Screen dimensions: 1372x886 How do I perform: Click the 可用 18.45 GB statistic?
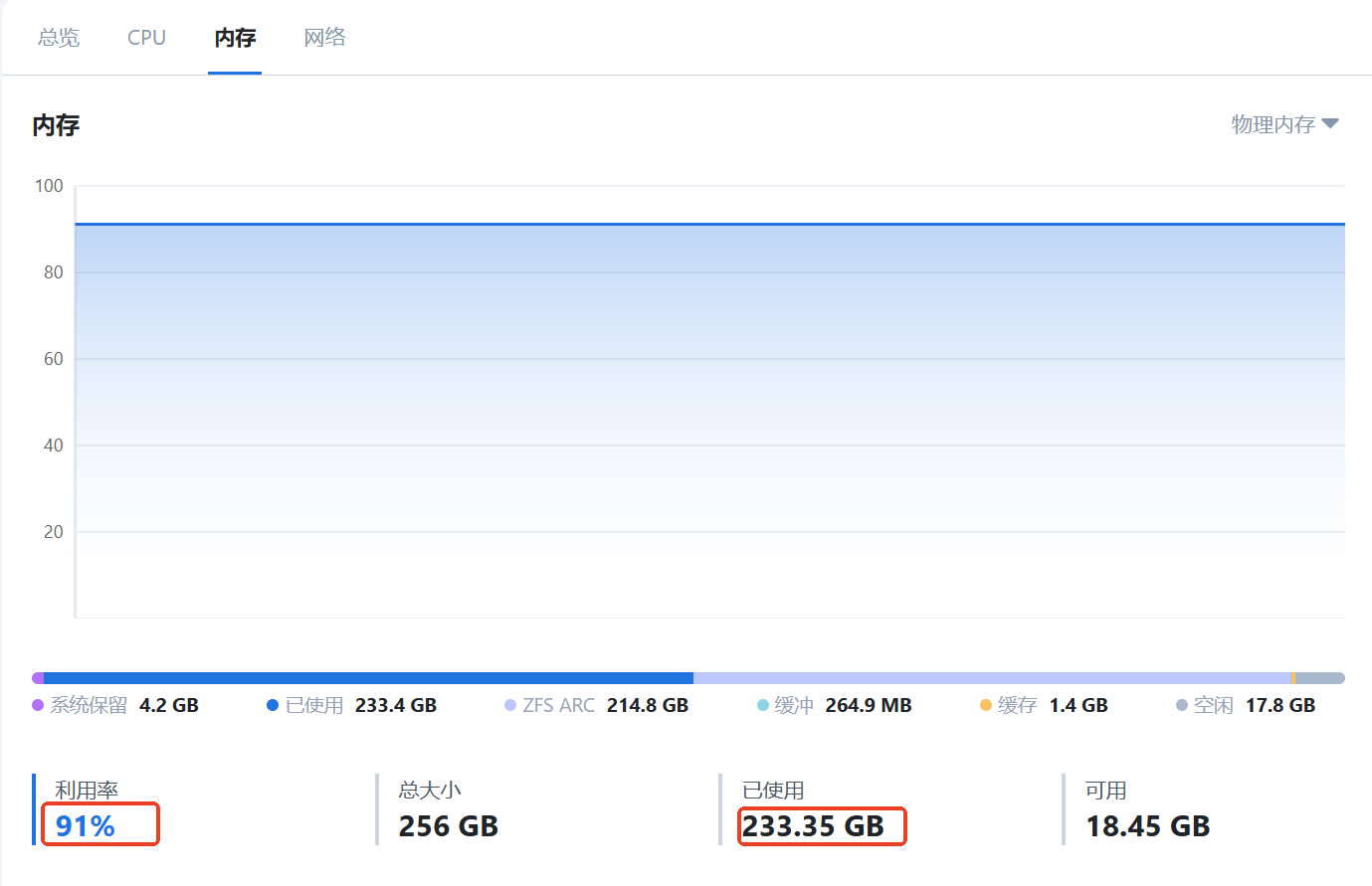(x=1147, y=825)
